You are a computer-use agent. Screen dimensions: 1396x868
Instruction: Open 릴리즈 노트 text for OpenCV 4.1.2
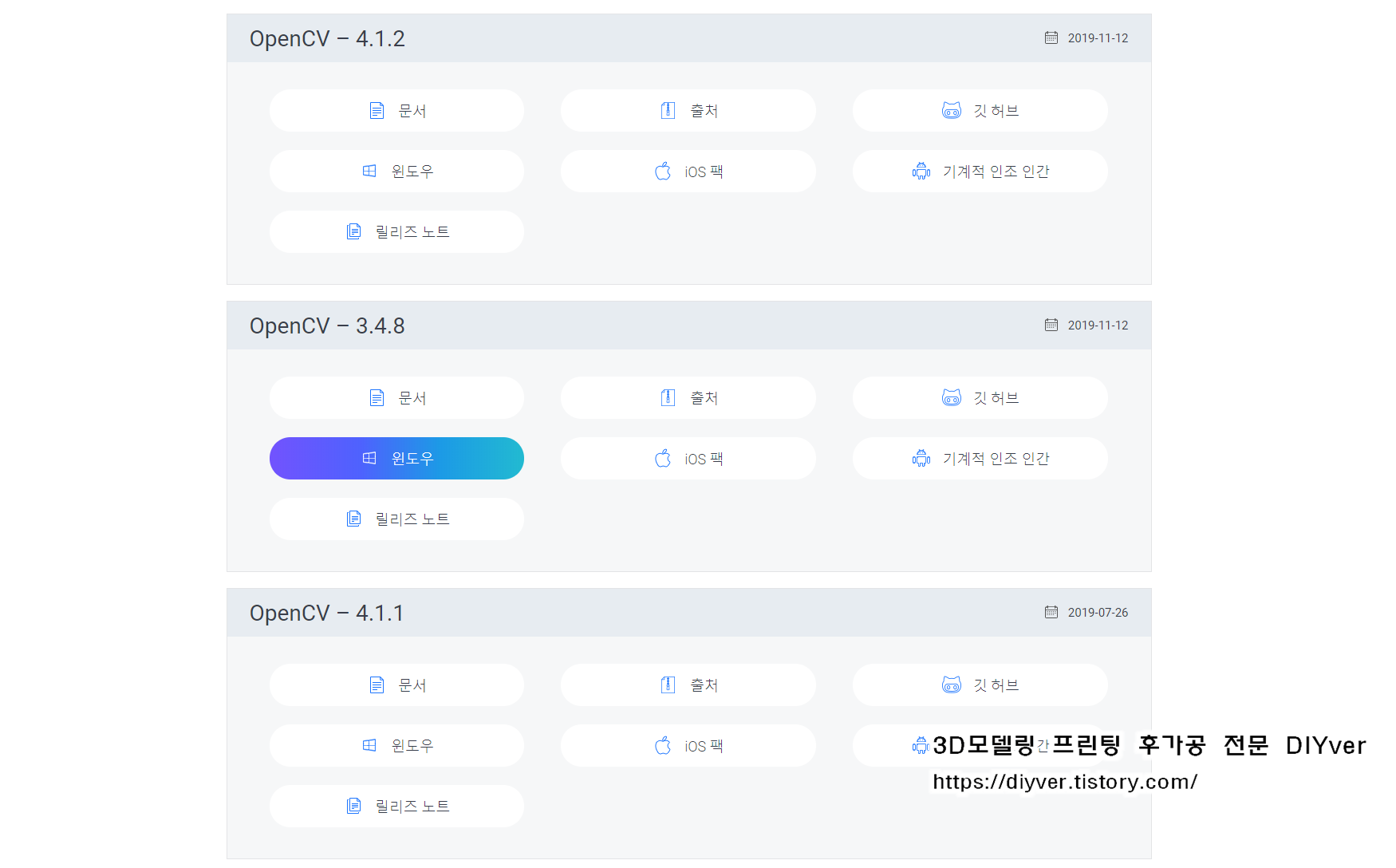(412, 232)
